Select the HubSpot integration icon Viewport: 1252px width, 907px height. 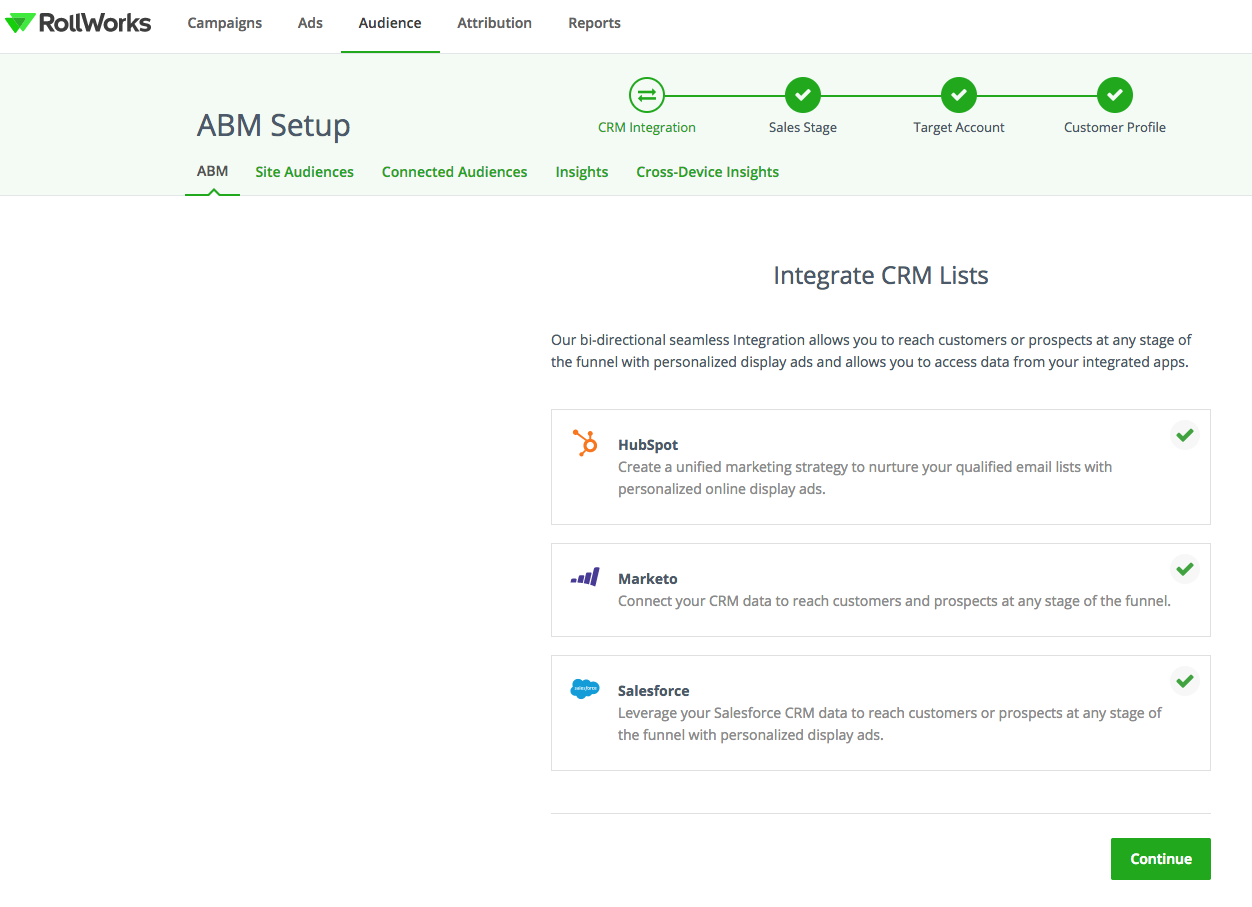click(585, 443)
